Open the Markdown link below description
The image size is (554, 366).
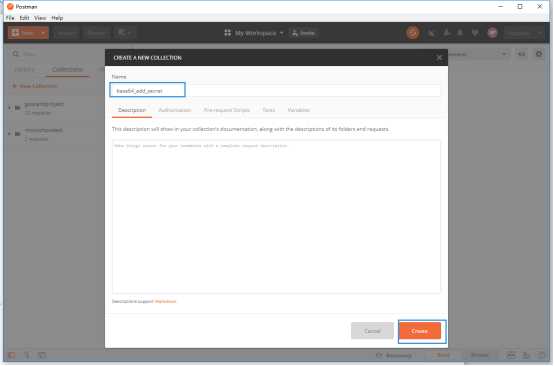pyautogui.click(x=165, y=301)
